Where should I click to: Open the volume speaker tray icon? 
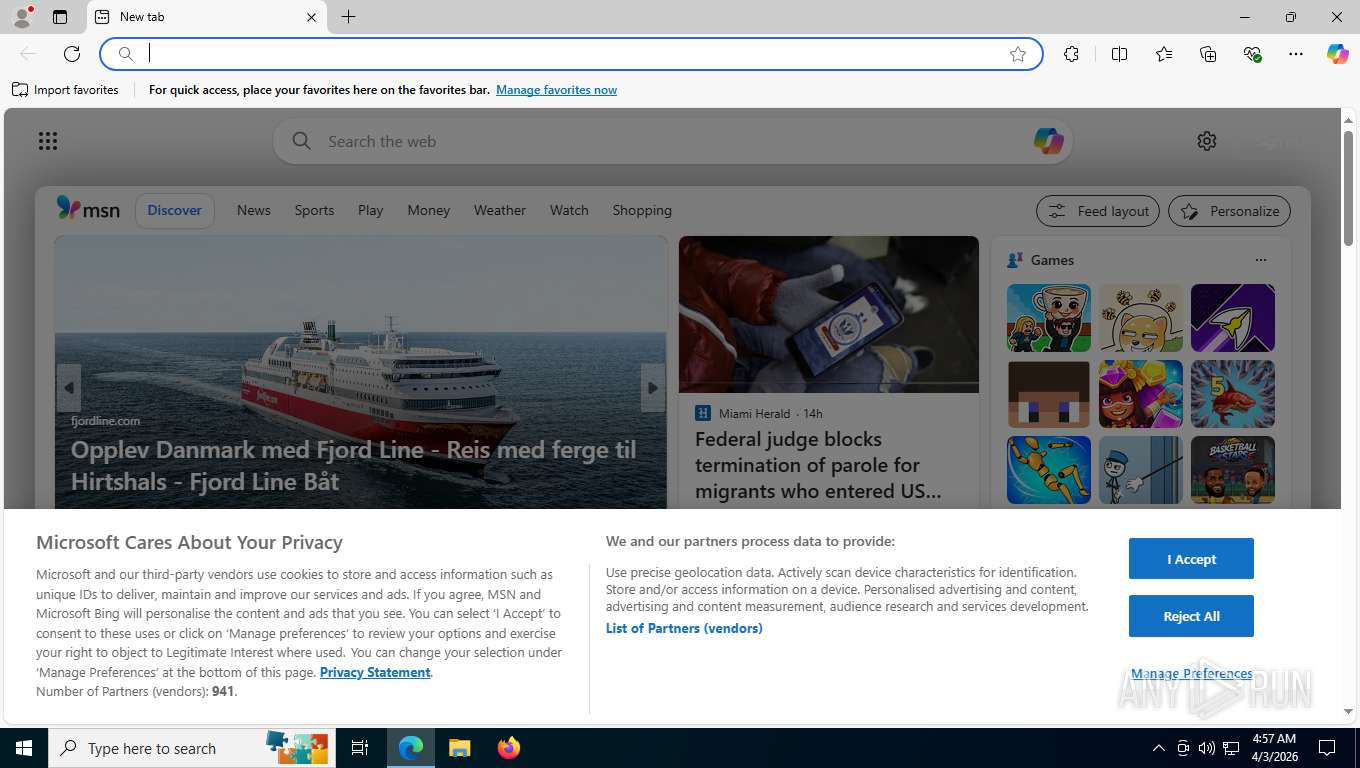[x=1207, y=748]
